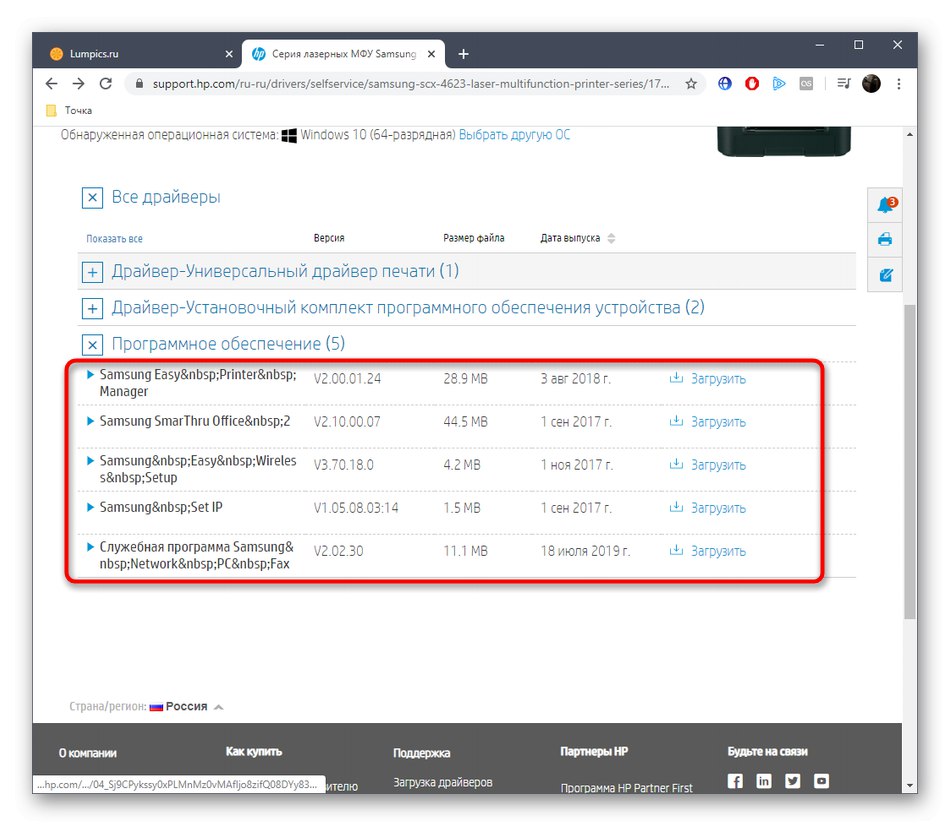Open HP Facebook page icon
This screenshot has width=950, height=826.
click(734, 781)
